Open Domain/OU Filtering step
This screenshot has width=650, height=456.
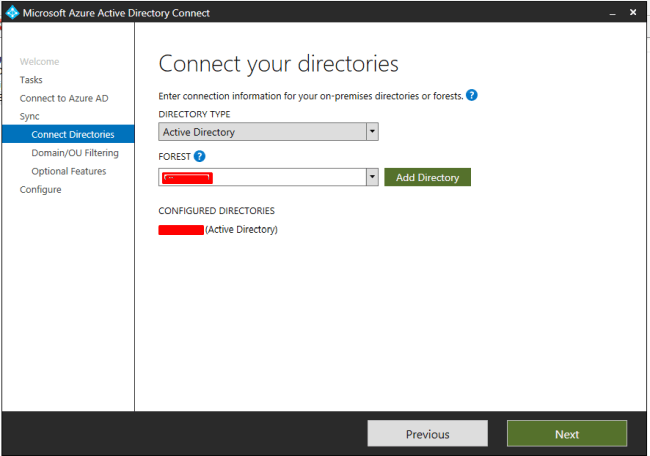[75, 153]
